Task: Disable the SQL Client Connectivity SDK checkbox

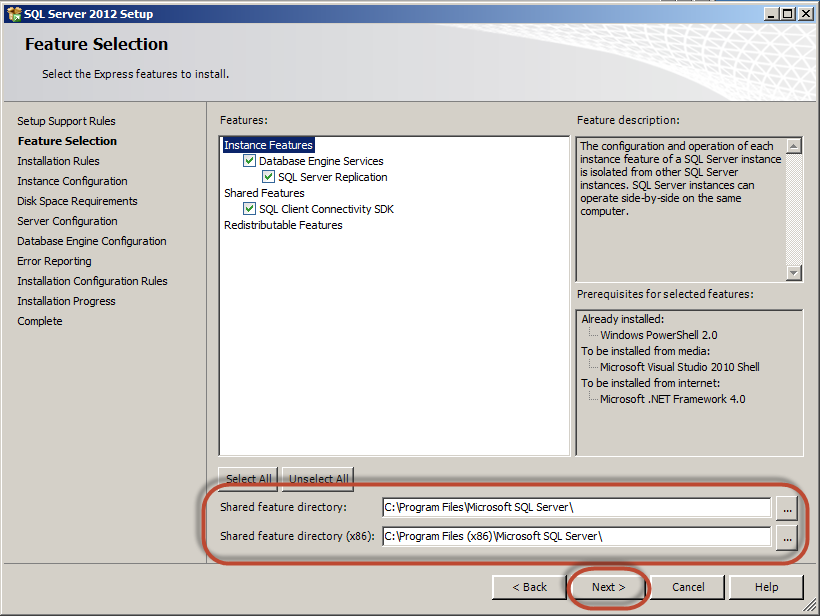Action: (250, 209)
